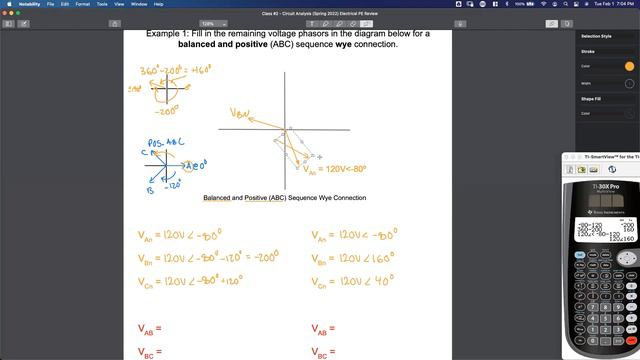Screen dimensions: 640x360
Task: Select the highlighted selection tool
Action: pyautogui.click(x=367, y=24)
